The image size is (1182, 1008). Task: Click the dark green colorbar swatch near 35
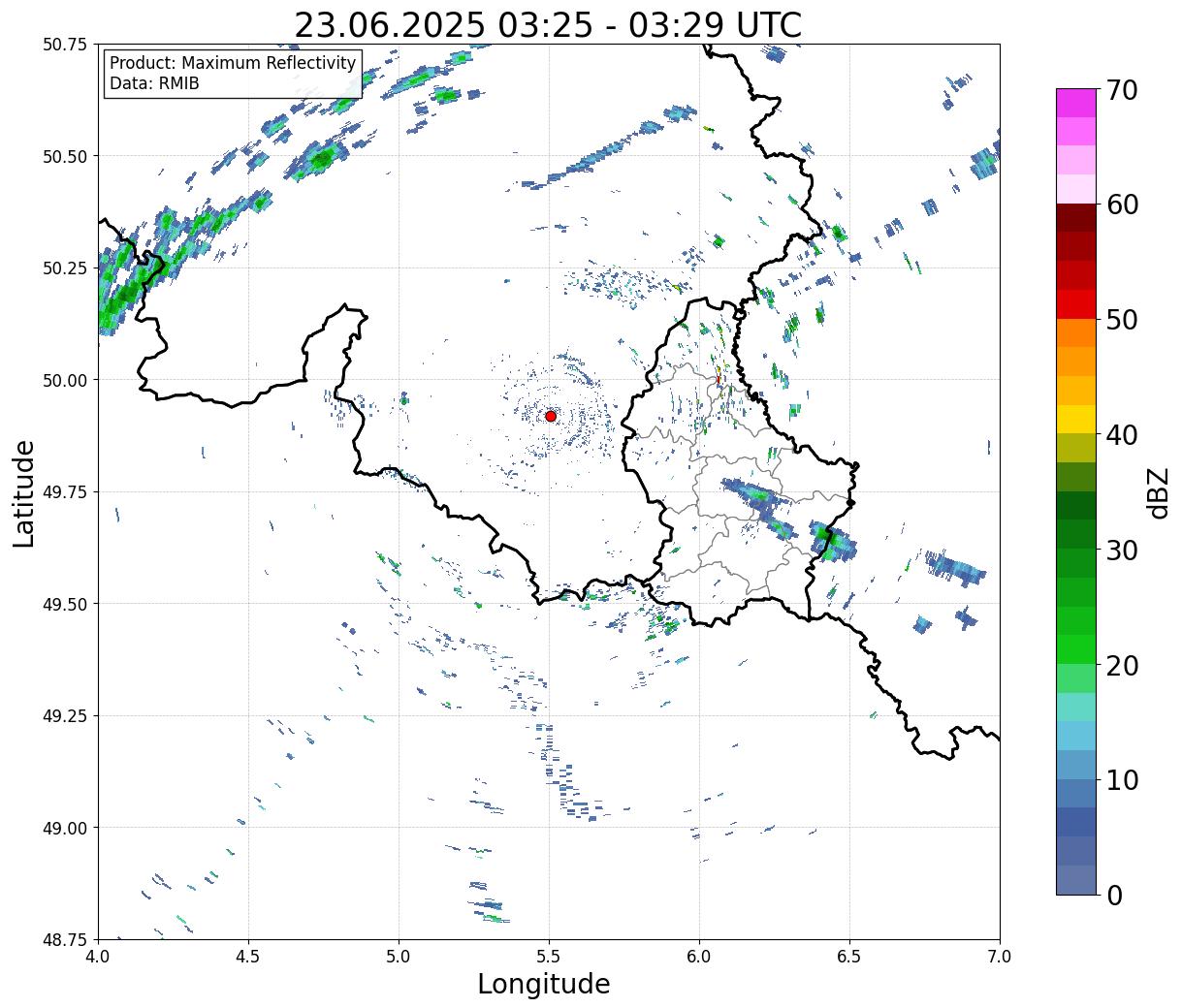click(x=1076, y=506)
